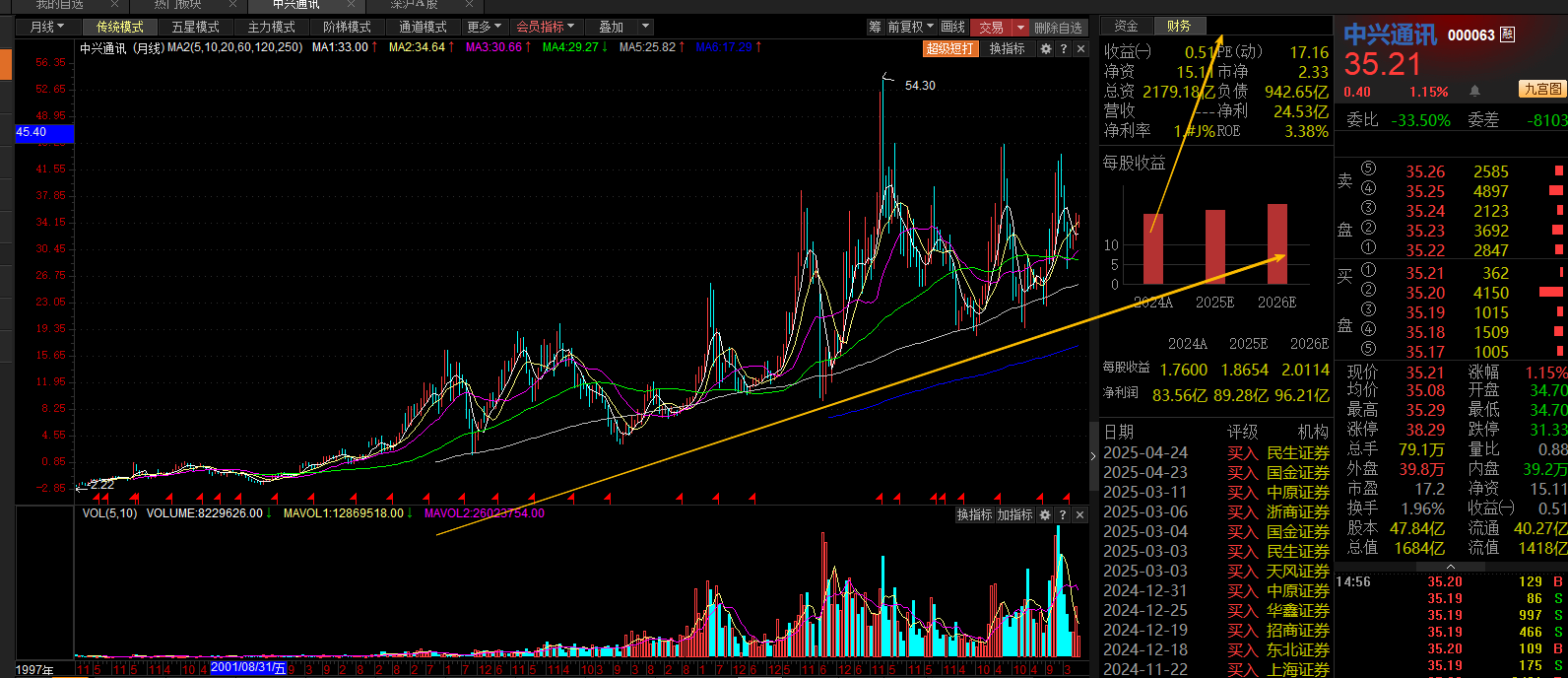Screen dimensions: 1568x678
Task: Select the 财务 panel tab
Action: coord(1179,27)
